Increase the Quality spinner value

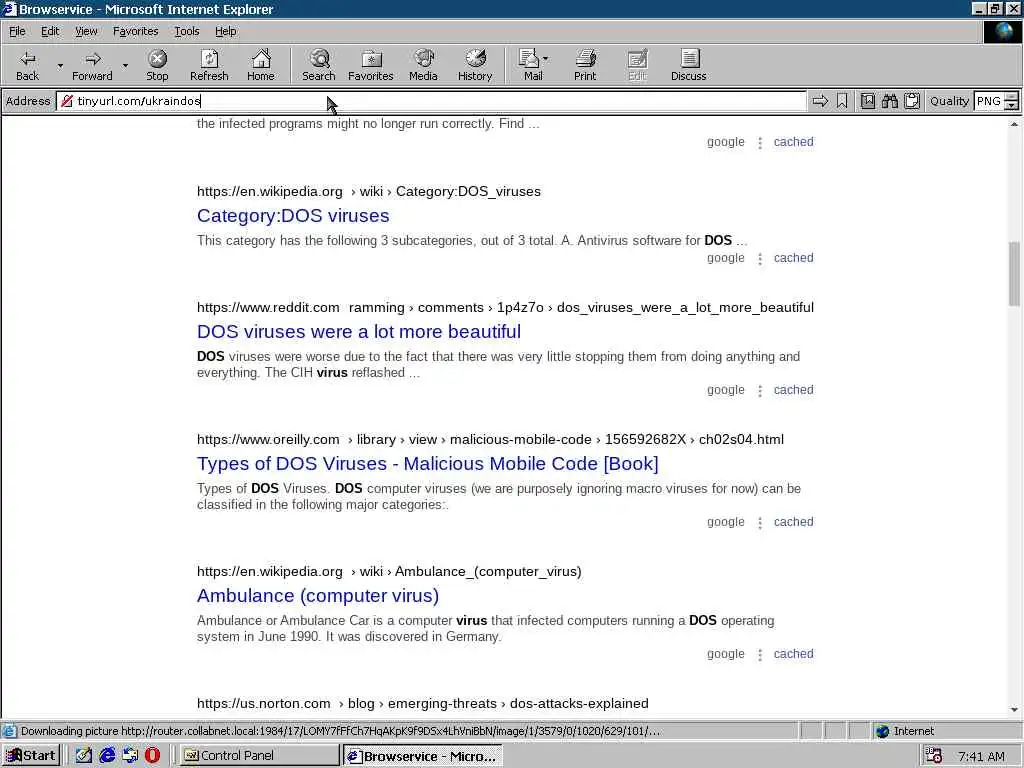click(x=1011, y=97)
